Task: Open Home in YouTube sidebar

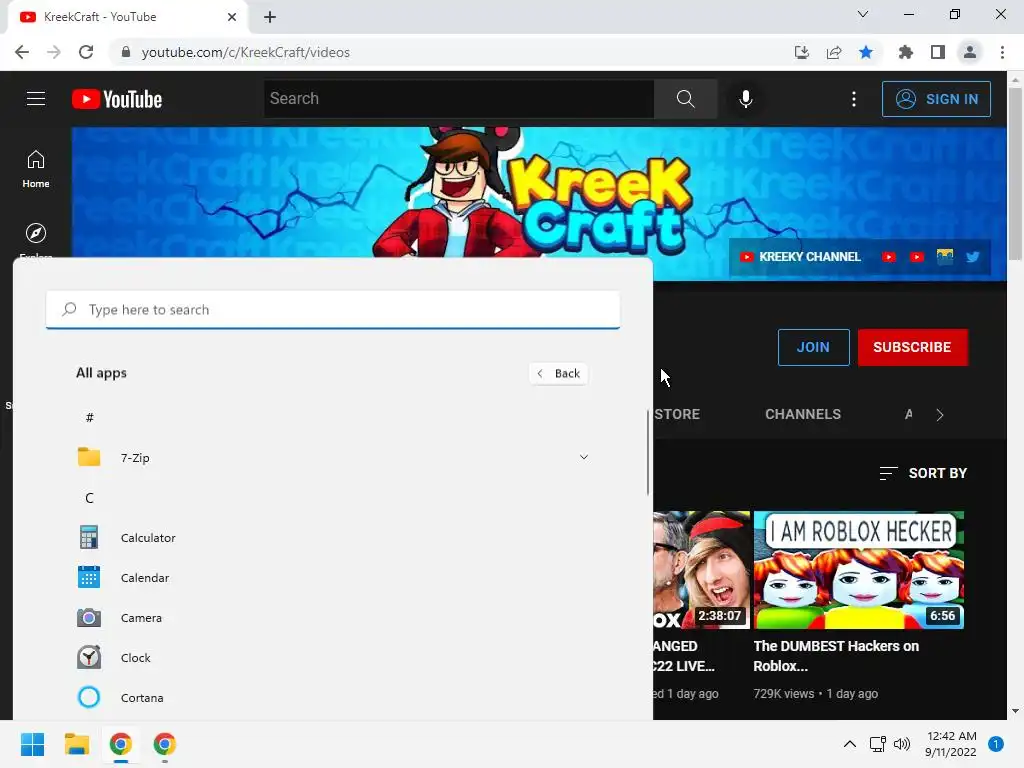Action: pos(36,168)
